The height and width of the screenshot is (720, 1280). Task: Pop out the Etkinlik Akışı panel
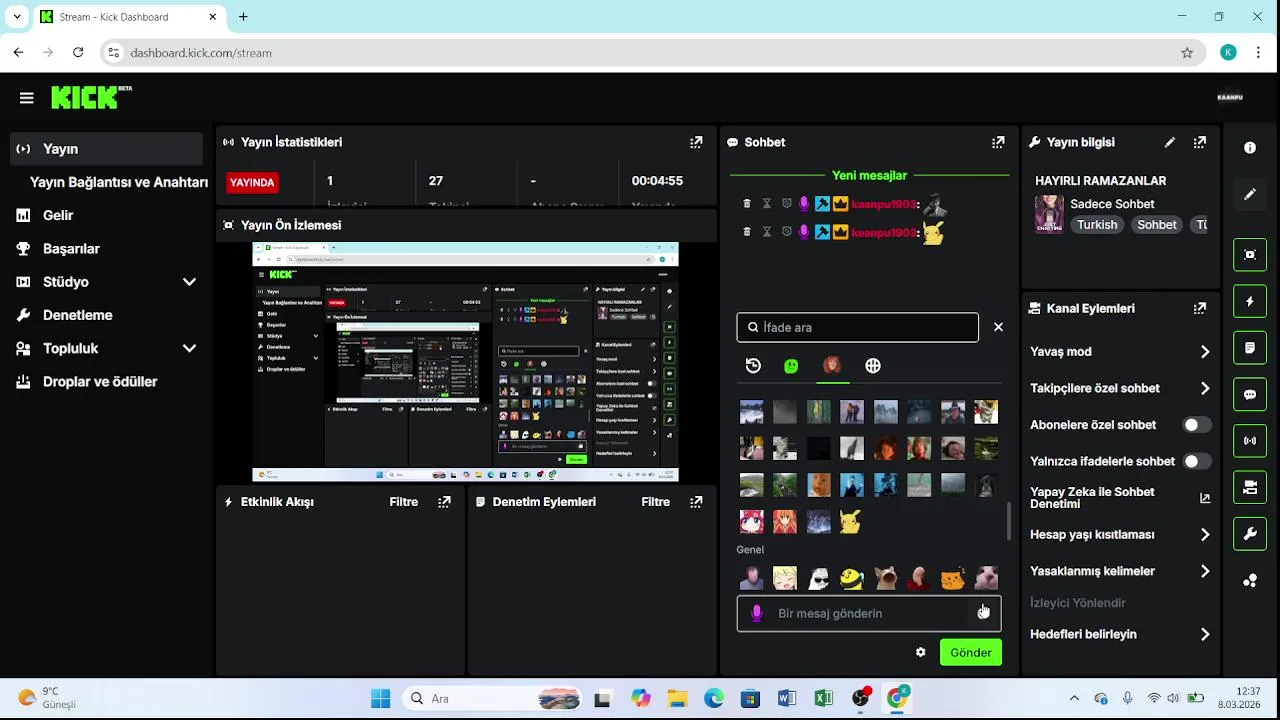(444, 502)
